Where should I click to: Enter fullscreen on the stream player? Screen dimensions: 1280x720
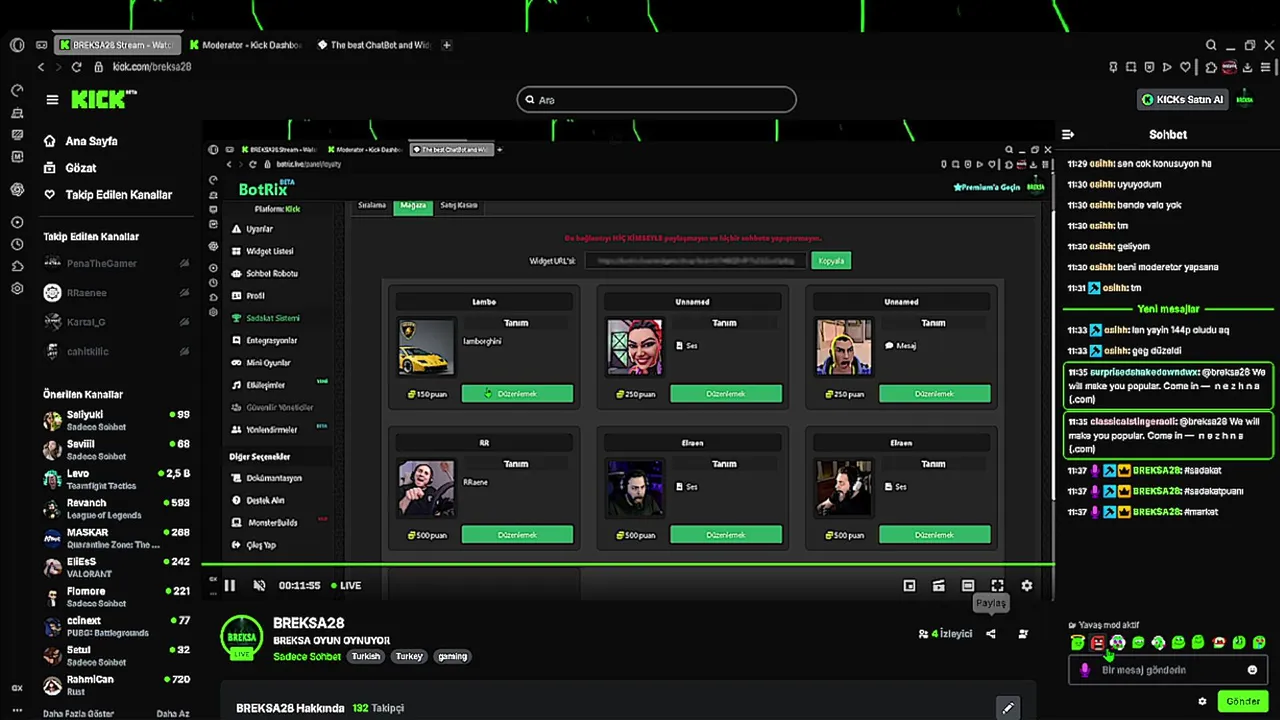pyautogui.click(x=997, y=586)
